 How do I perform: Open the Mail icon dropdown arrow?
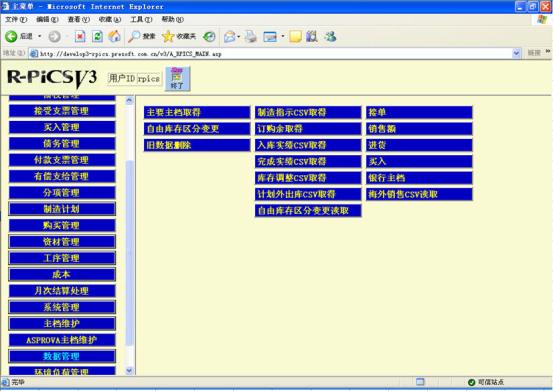tap(239, 36)
